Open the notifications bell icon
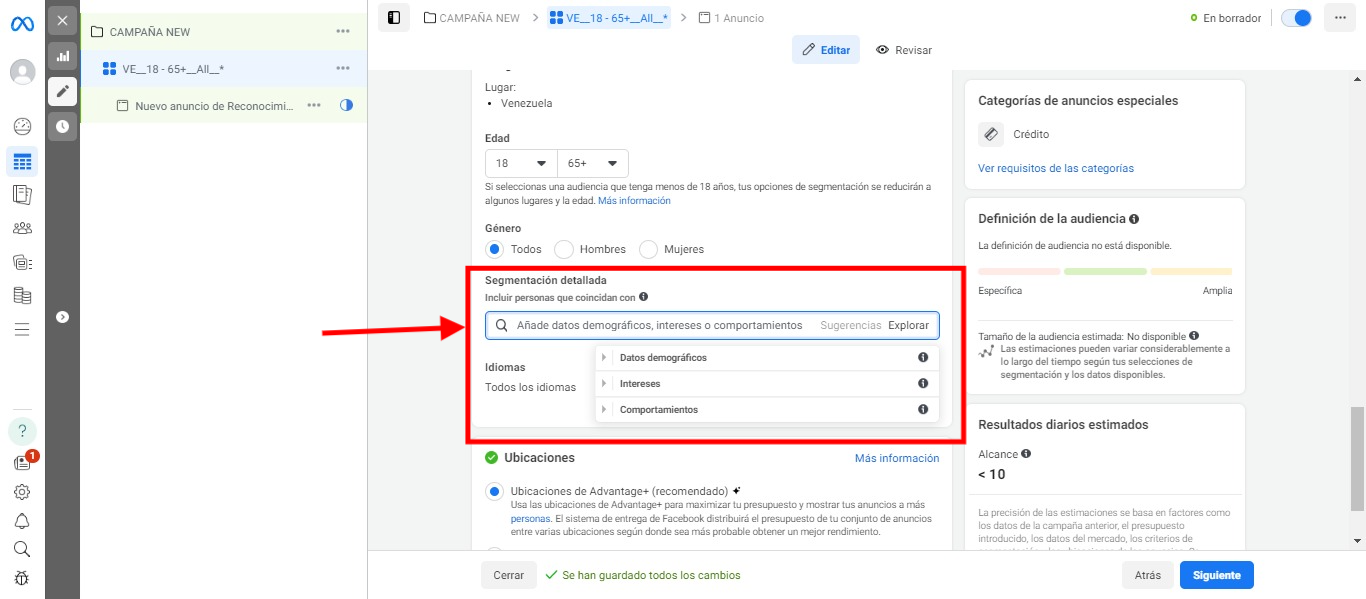1366x599 pixels. [x=22, y=521]
